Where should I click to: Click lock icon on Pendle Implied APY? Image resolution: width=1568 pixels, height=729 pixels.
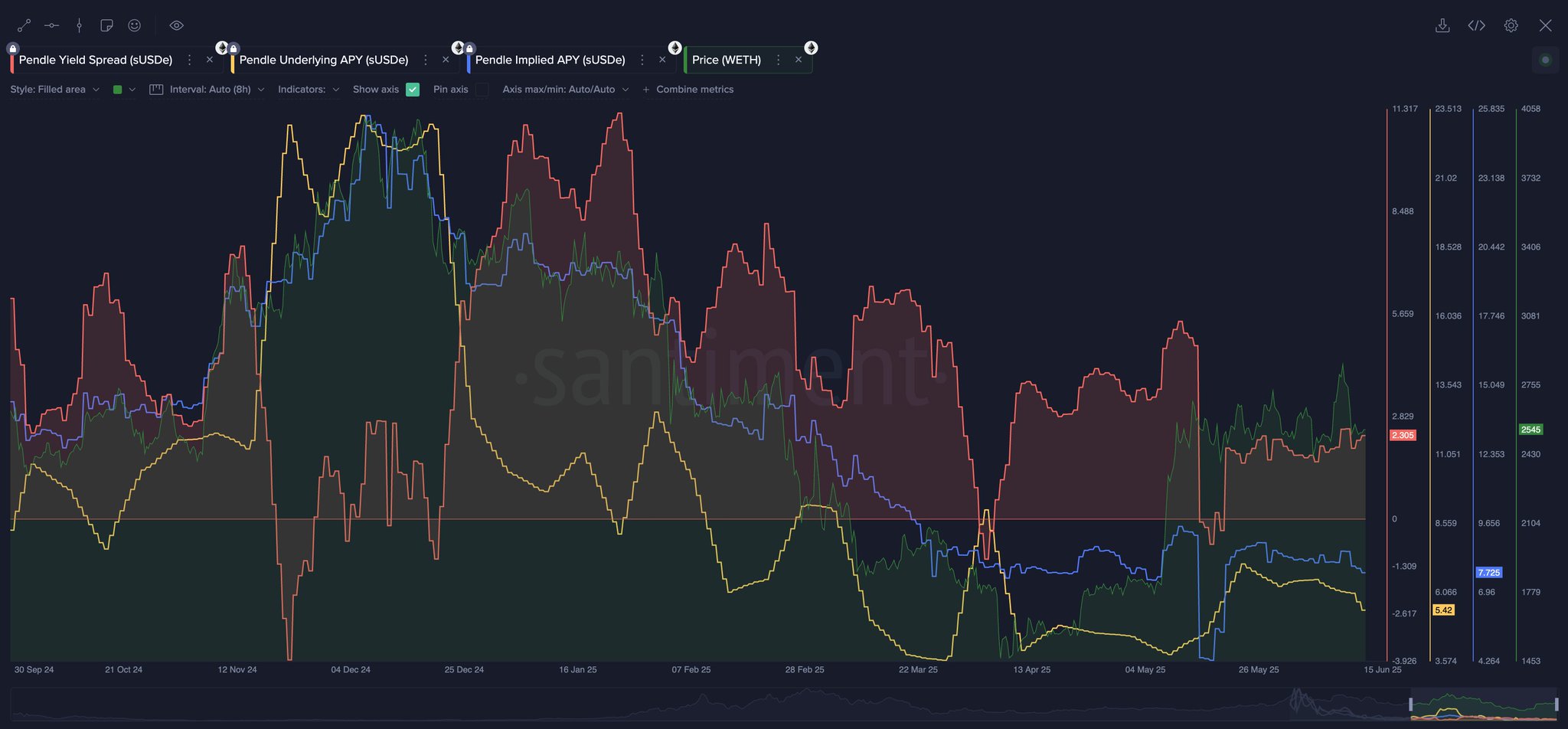click(x=469, y=48)
